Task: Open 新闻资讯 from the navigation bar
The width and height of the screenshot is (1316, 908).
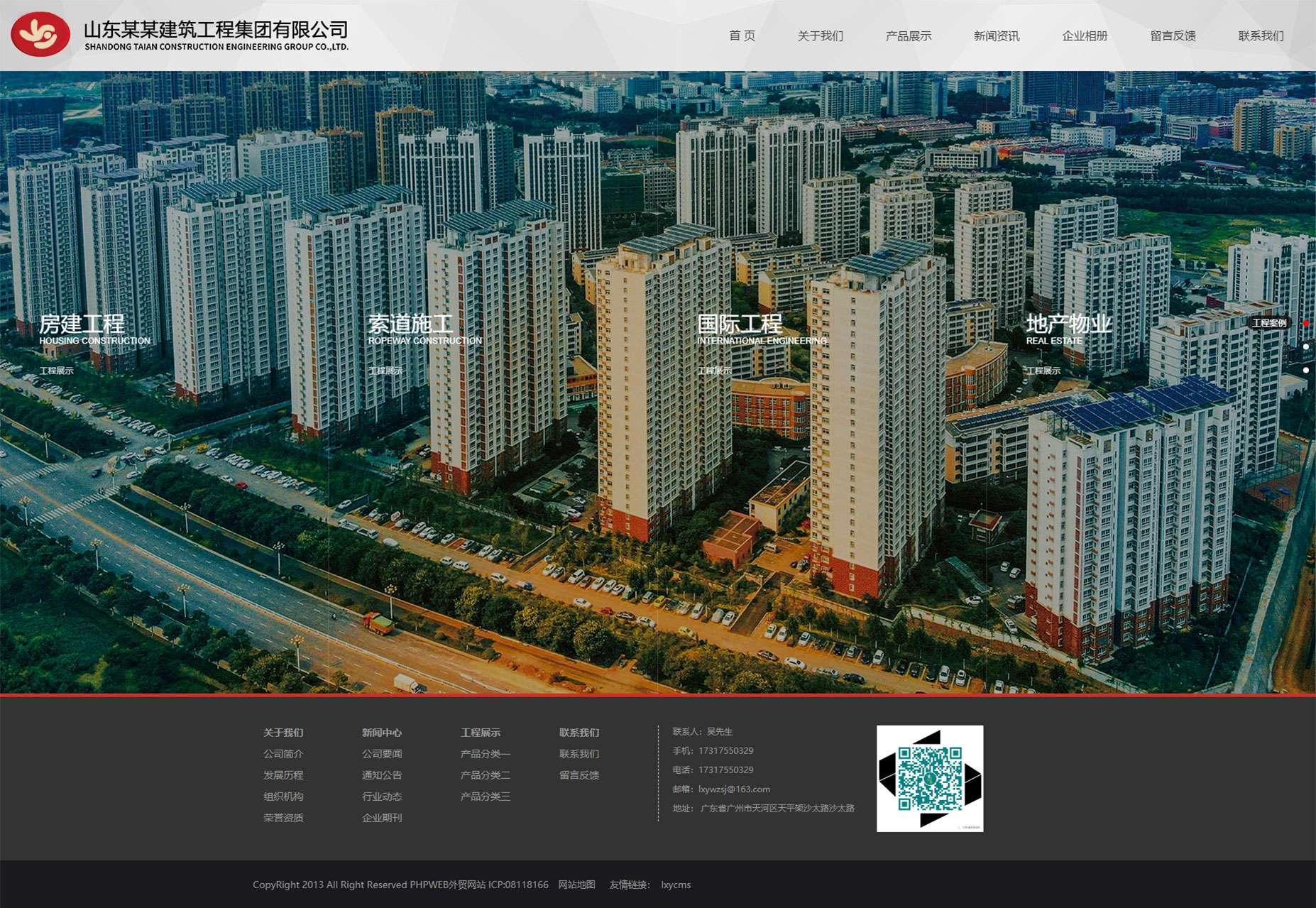Action: pyautogui.click(x=996, y=35)
